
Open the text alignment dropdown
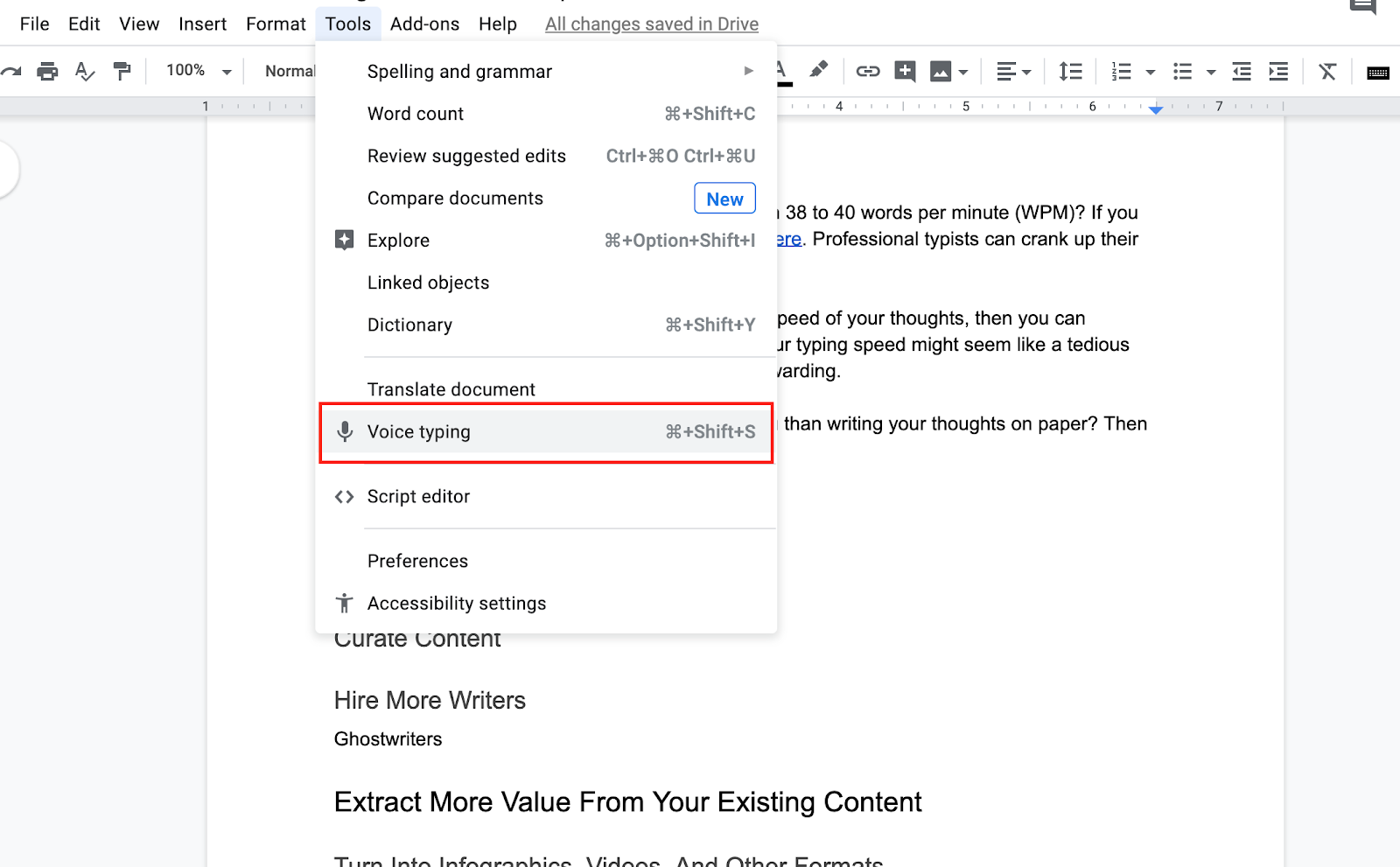[1014, 72]
